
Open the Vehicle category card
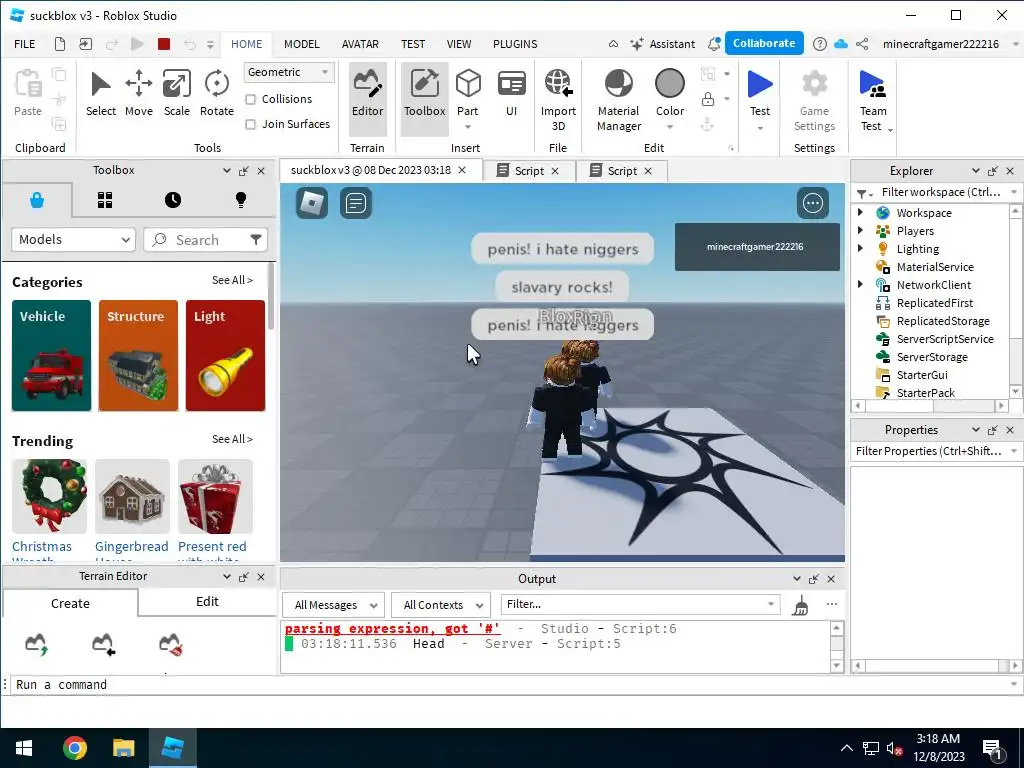(x=52, y=355)
